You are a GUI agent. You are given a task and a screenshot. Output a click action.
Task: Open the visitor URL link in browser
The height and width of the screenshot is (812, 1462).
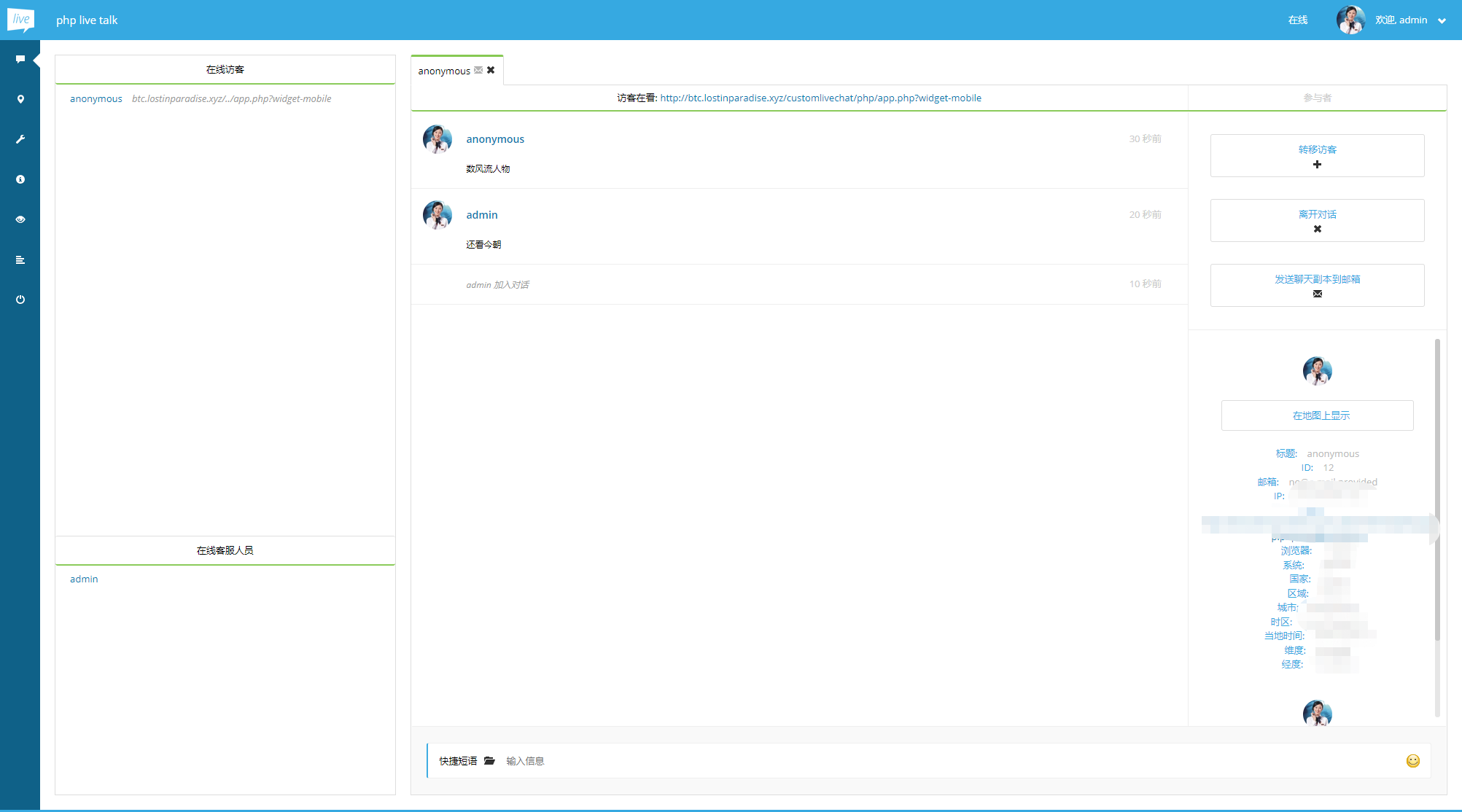tap(819, 98)
